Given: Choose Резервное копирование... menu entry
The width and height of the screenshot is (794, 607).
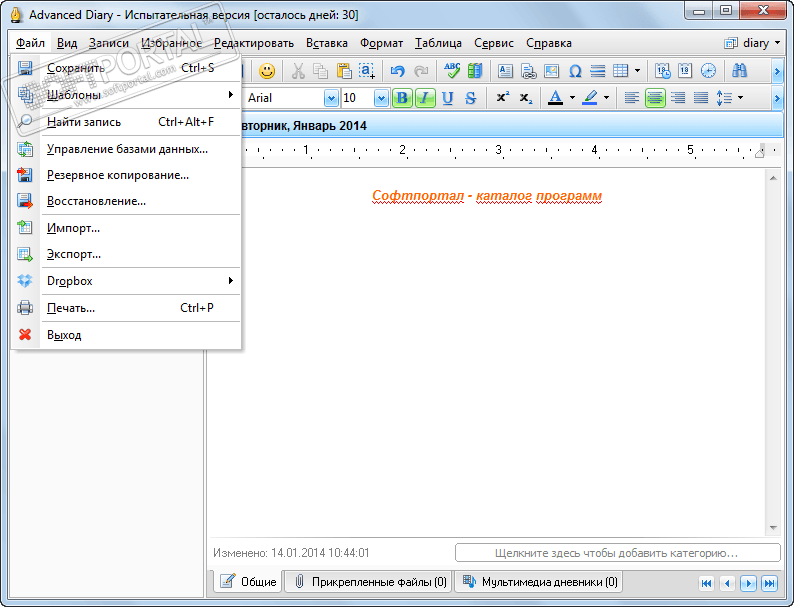Looking at the screenshot, I should coord(125,175).
